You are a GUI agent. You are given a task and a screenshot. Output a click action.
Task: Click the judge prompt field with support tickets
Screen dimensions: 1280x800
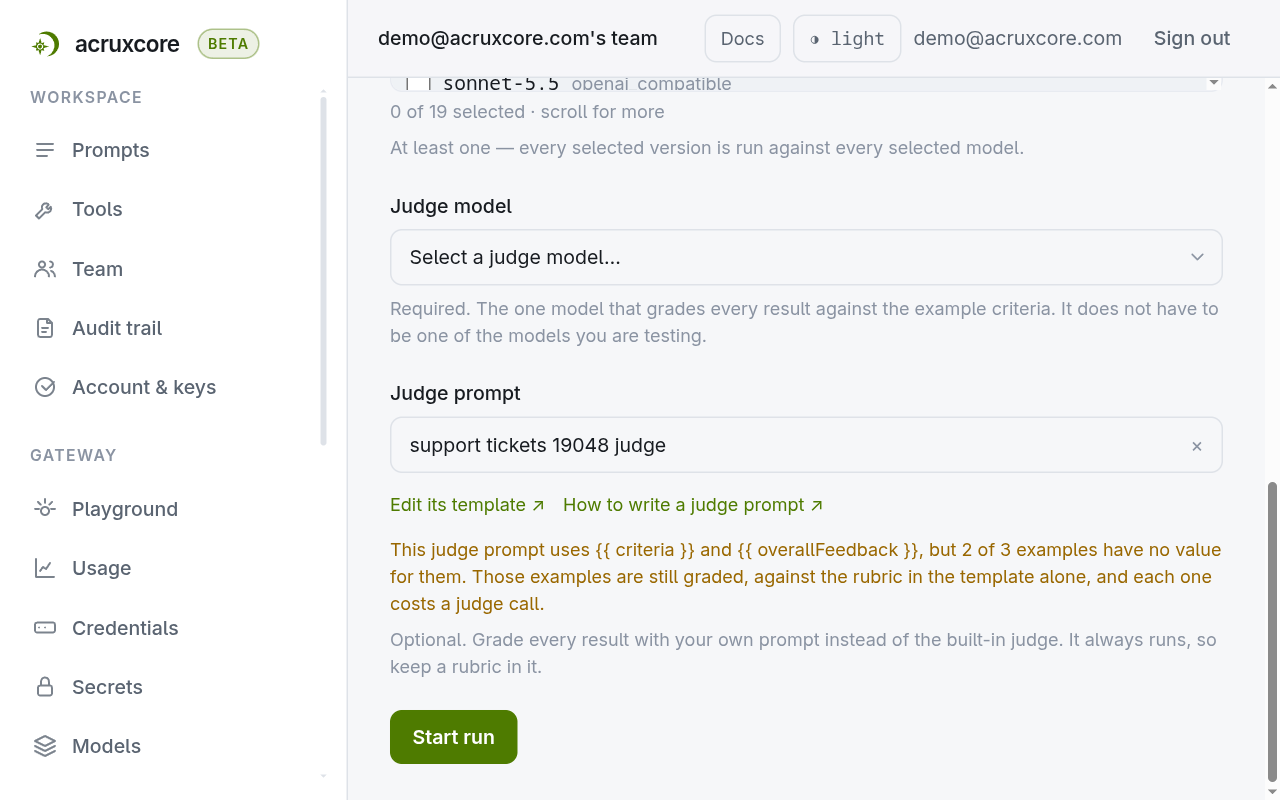click(806, 445)
